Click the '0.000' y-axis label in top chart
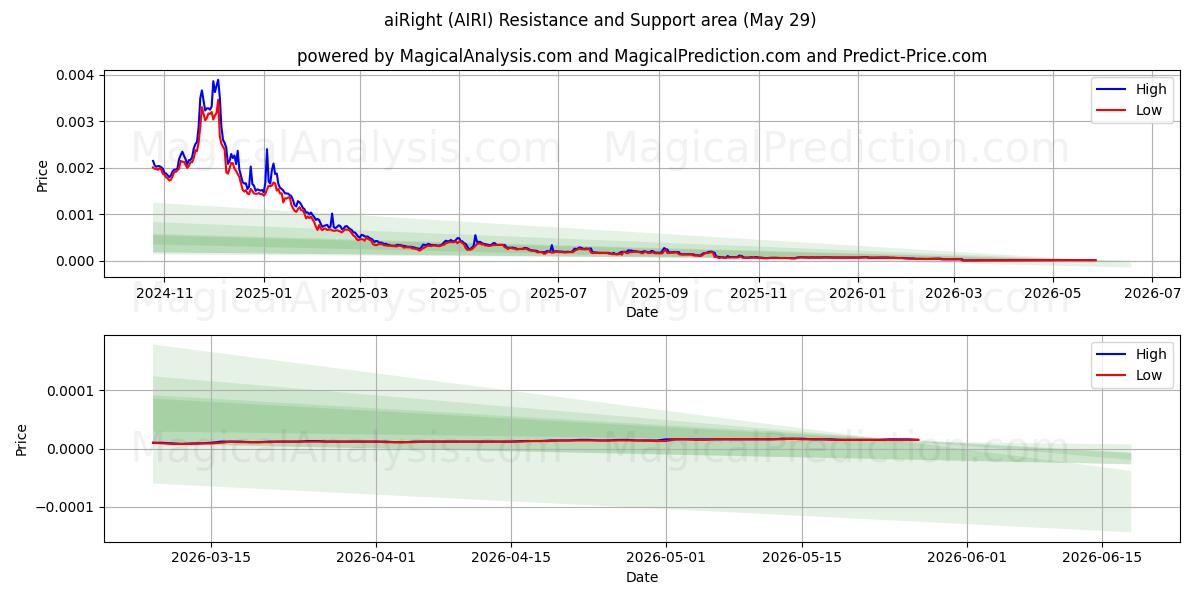The width and height of the screenshot is (1200, 600). coord(75,261)
